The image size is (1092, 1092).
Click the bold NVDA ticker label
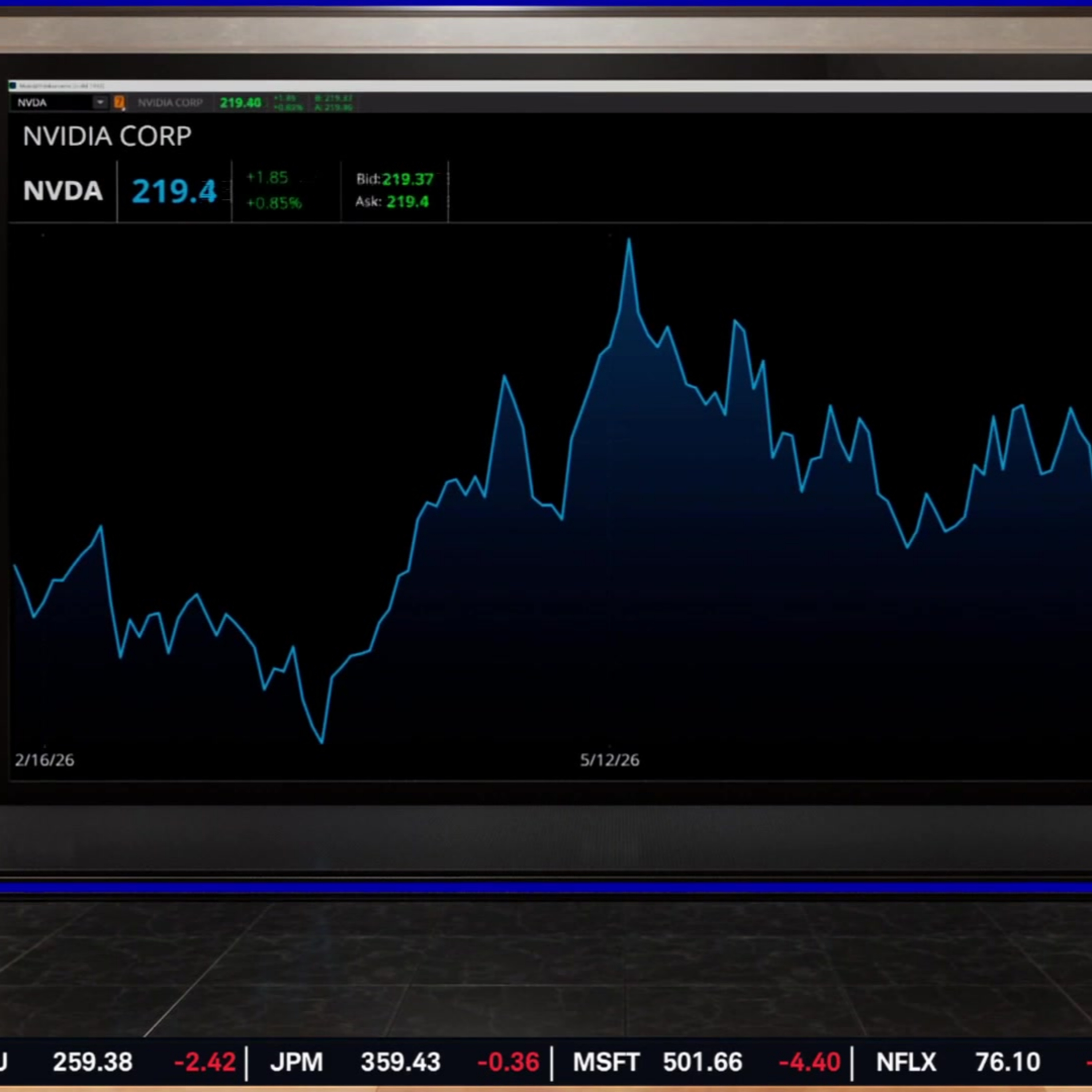[63, 190]
